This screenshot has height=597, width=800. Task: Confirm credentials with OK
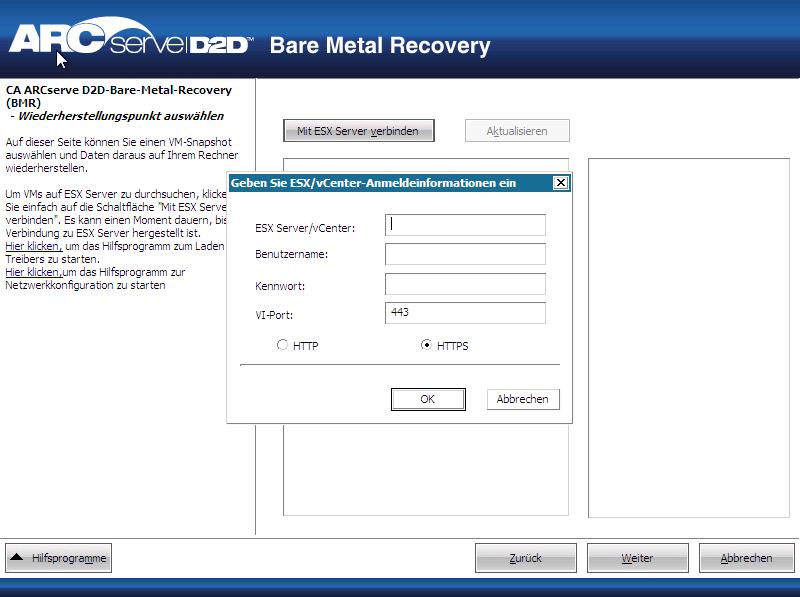click(428, 399)
